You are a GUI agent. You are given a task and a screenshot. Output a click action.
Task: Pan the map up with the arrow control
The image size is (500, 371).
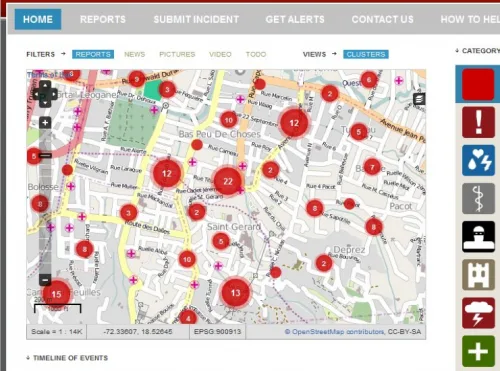point(45,85)
